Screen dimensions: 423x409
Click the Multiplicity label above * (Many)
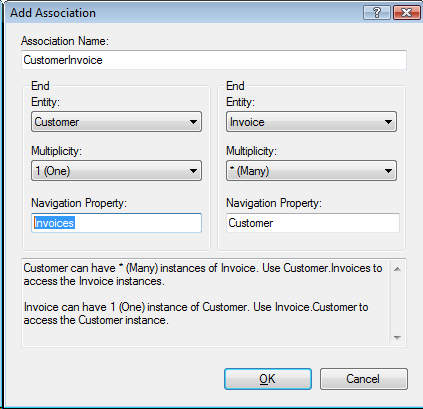[x=251, y=151]
